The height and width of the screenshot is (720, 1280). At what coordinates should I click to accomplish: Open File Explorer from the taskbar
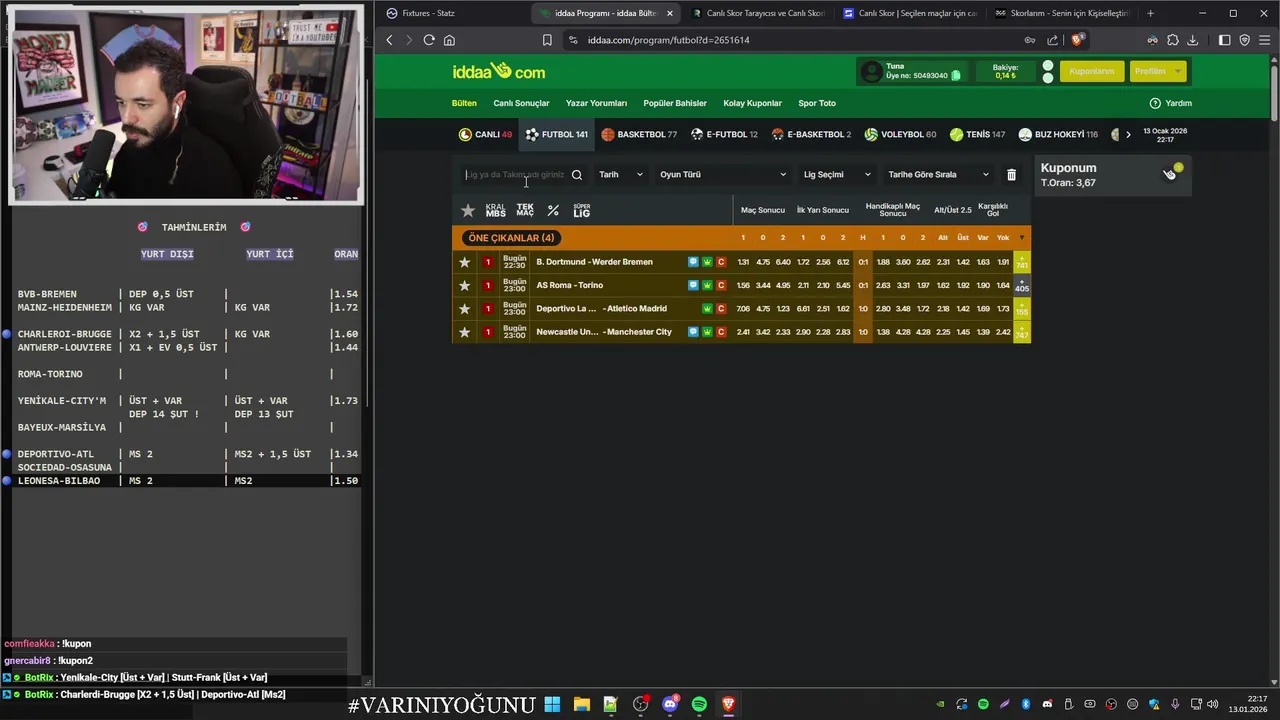click(582, 704)
